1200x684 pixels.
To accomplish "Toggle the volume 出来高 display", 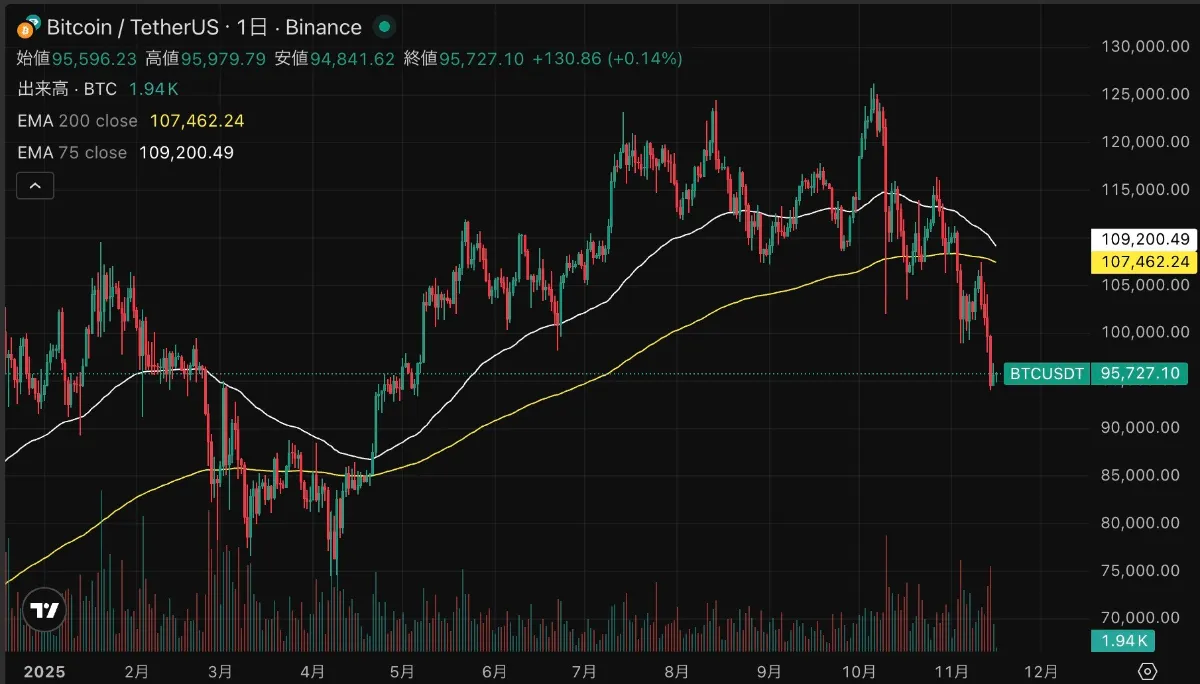I will pos(45,89).
